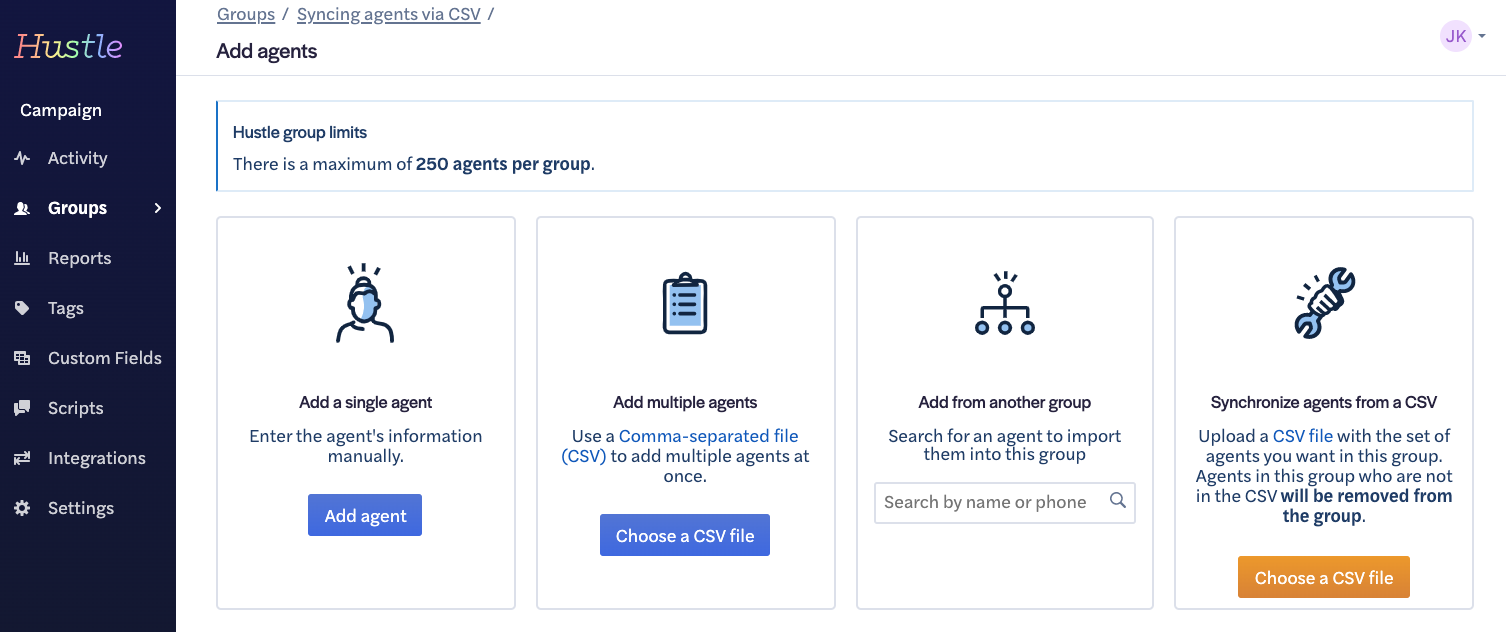Click the orange Choose a CSV file button
This screenshot has width=1506, height=632.
click(x=1324, y=577)
